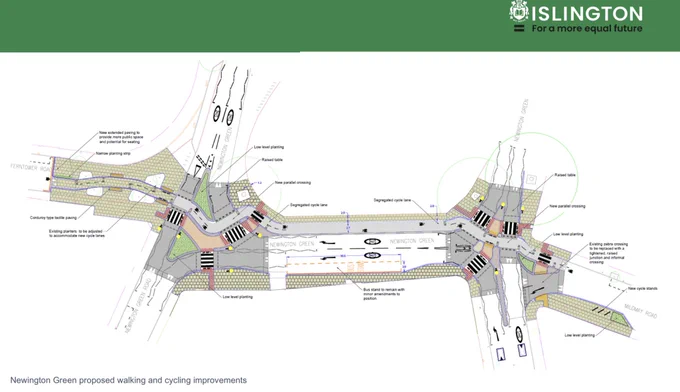Click the lower green planting triangle at western junction
Viewport: 680px width, 392px height.
coord(181,245)
